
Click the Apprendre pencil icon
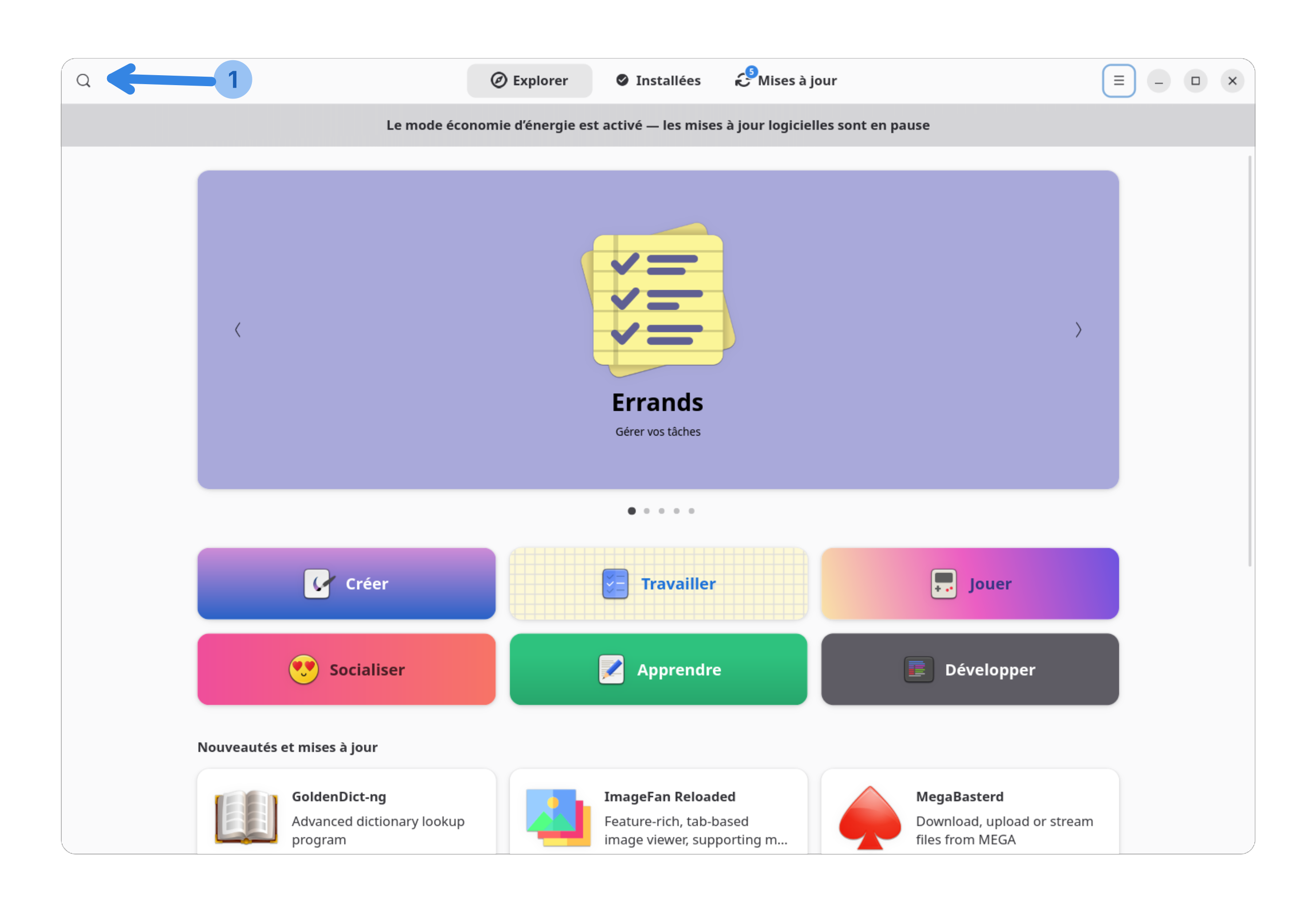point(612,669)
